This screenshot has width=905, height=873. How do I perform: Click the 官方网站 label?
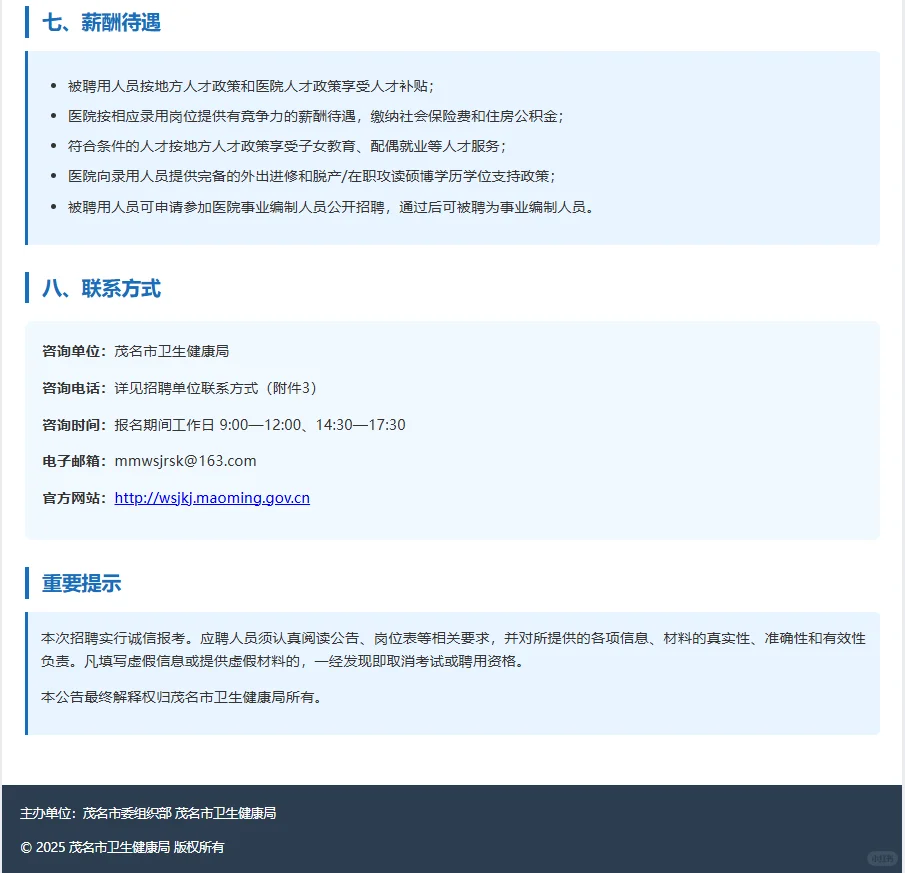tap(74, 497)
